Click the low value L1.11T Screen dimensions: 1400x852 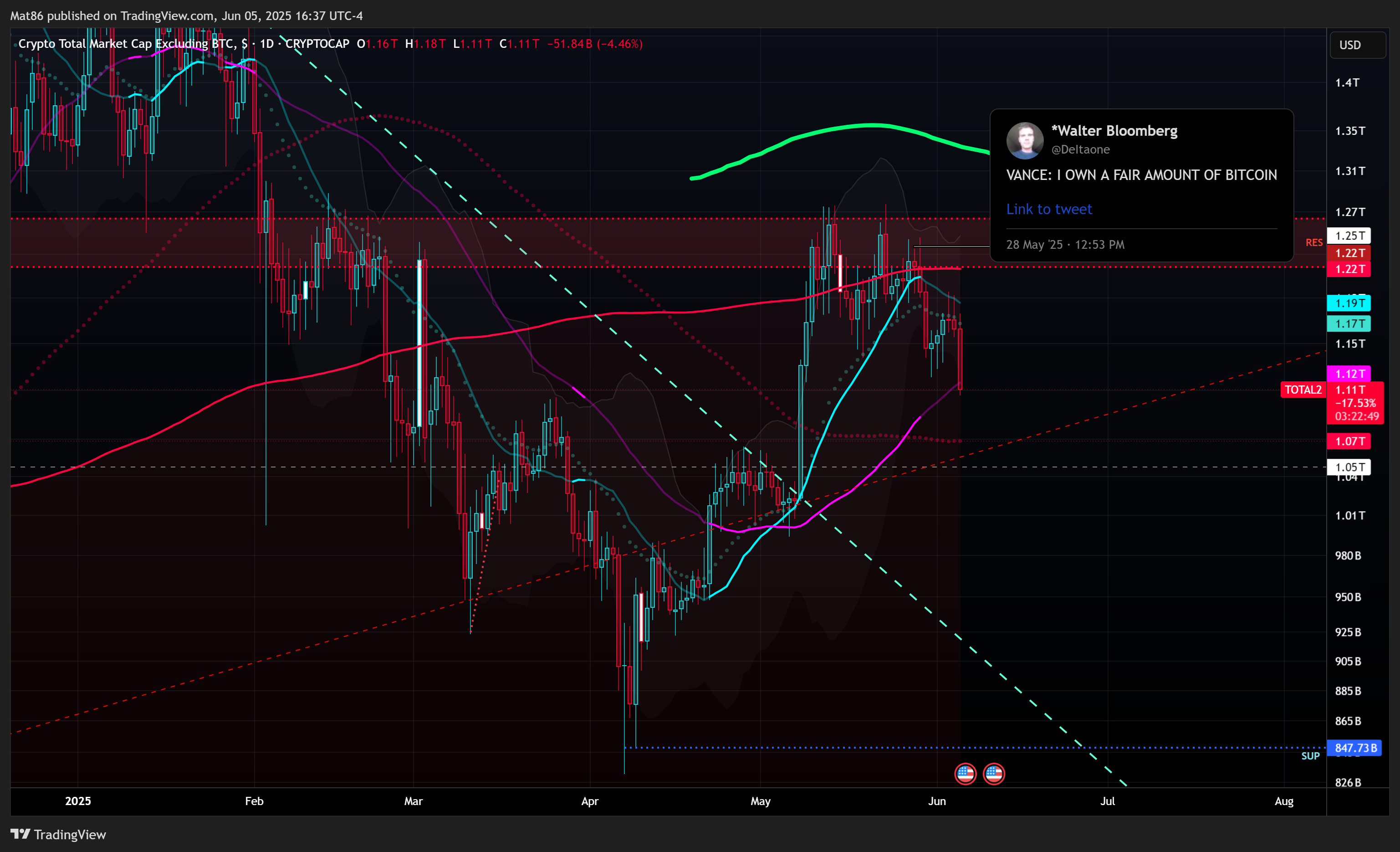(472, 44)
